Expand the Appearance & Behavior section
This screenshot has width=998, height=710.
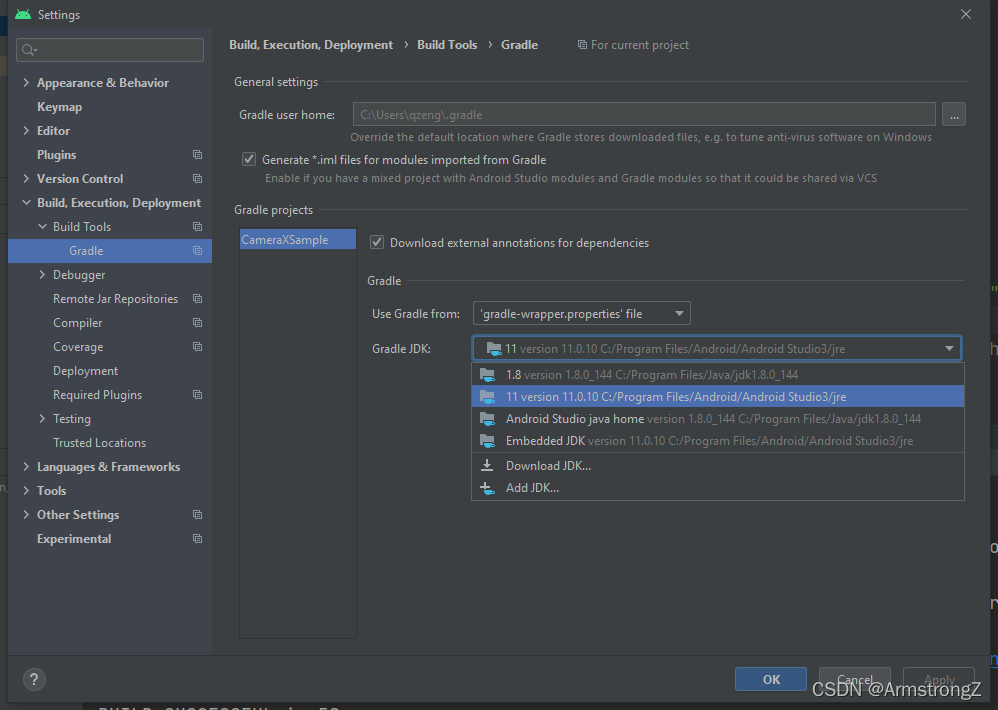[25, 82]
